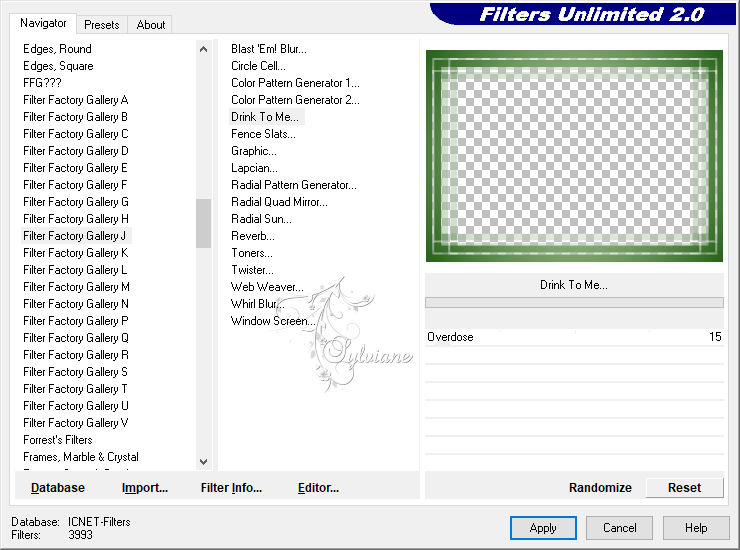Click the Database button
This screenshot has width=740, height=550.
pyautogui.click(x=58, y=488)
